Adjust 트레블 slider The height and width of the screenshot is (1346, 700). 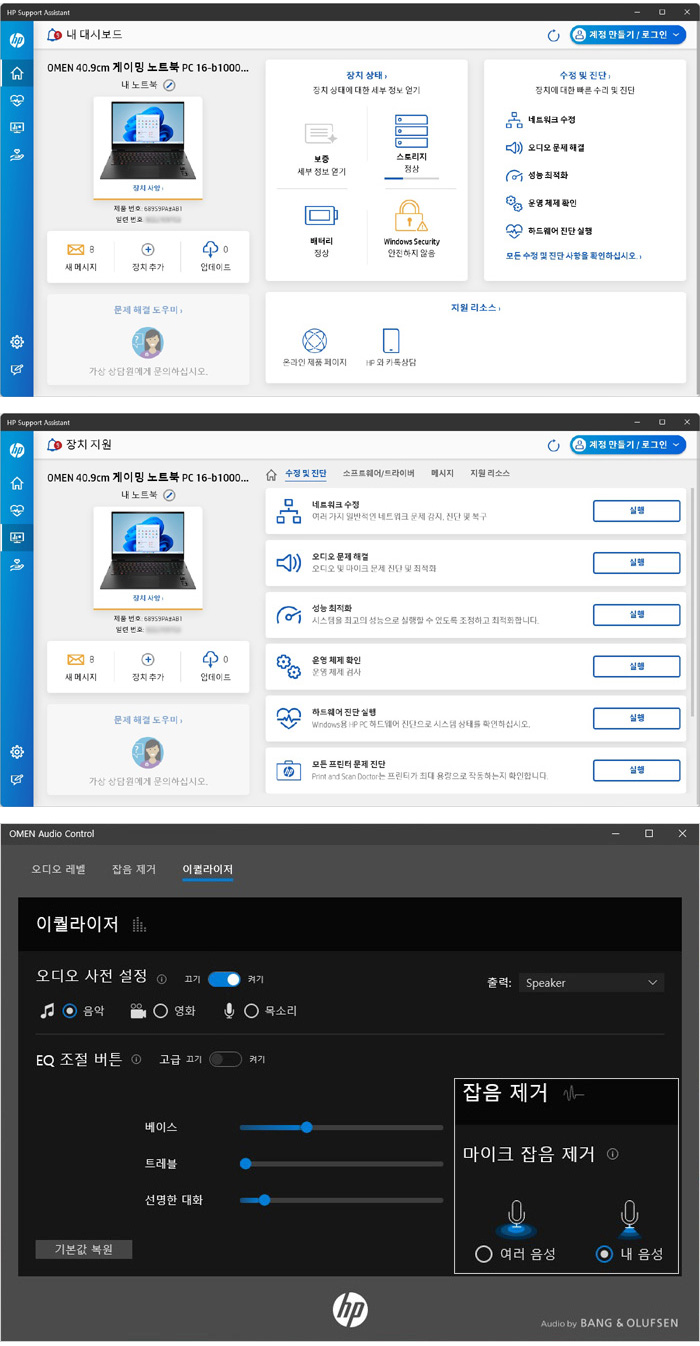click(x=341, y=1163)
